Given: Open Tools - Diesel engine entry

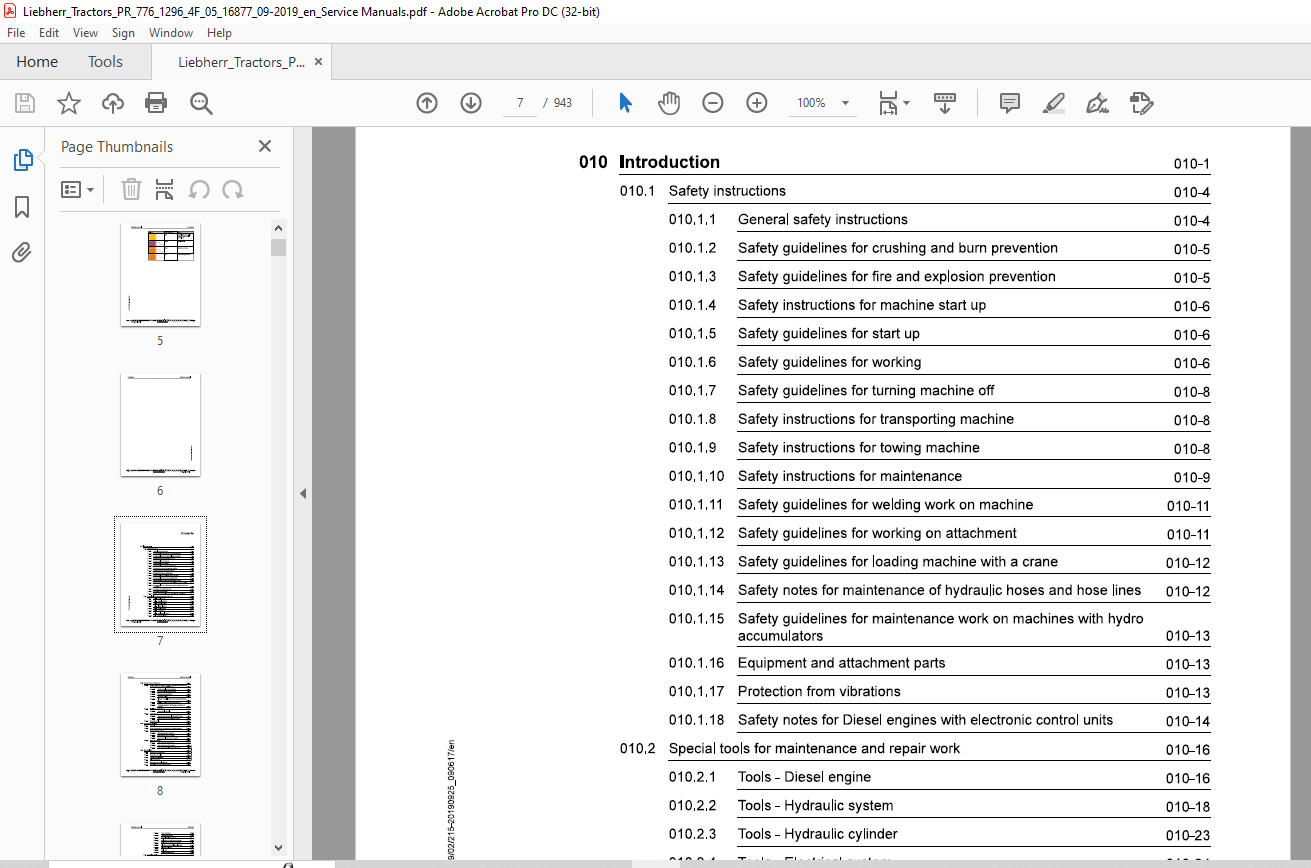Looking at the screenshot, I should pos(804,777).
